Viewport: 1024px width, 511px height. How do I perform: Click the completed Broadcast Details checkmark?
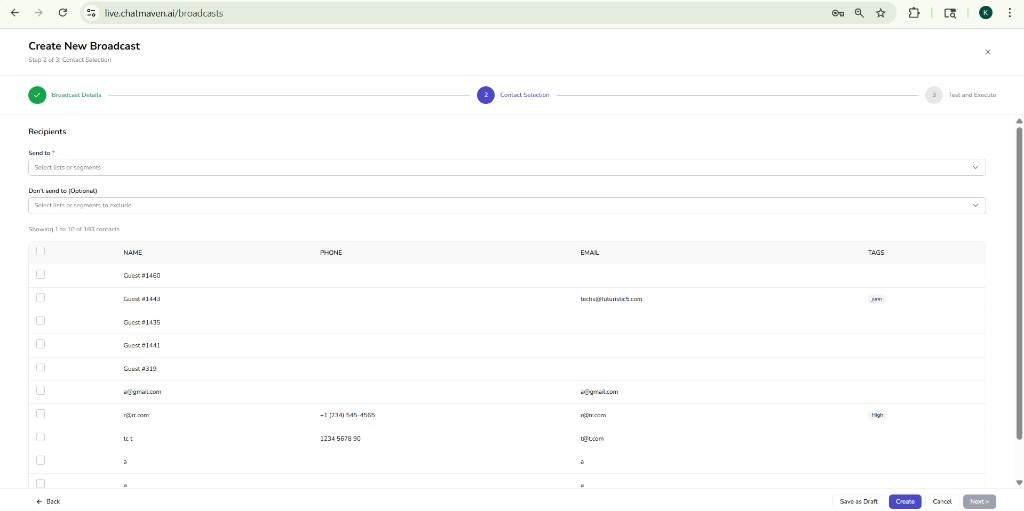point(37,95)
